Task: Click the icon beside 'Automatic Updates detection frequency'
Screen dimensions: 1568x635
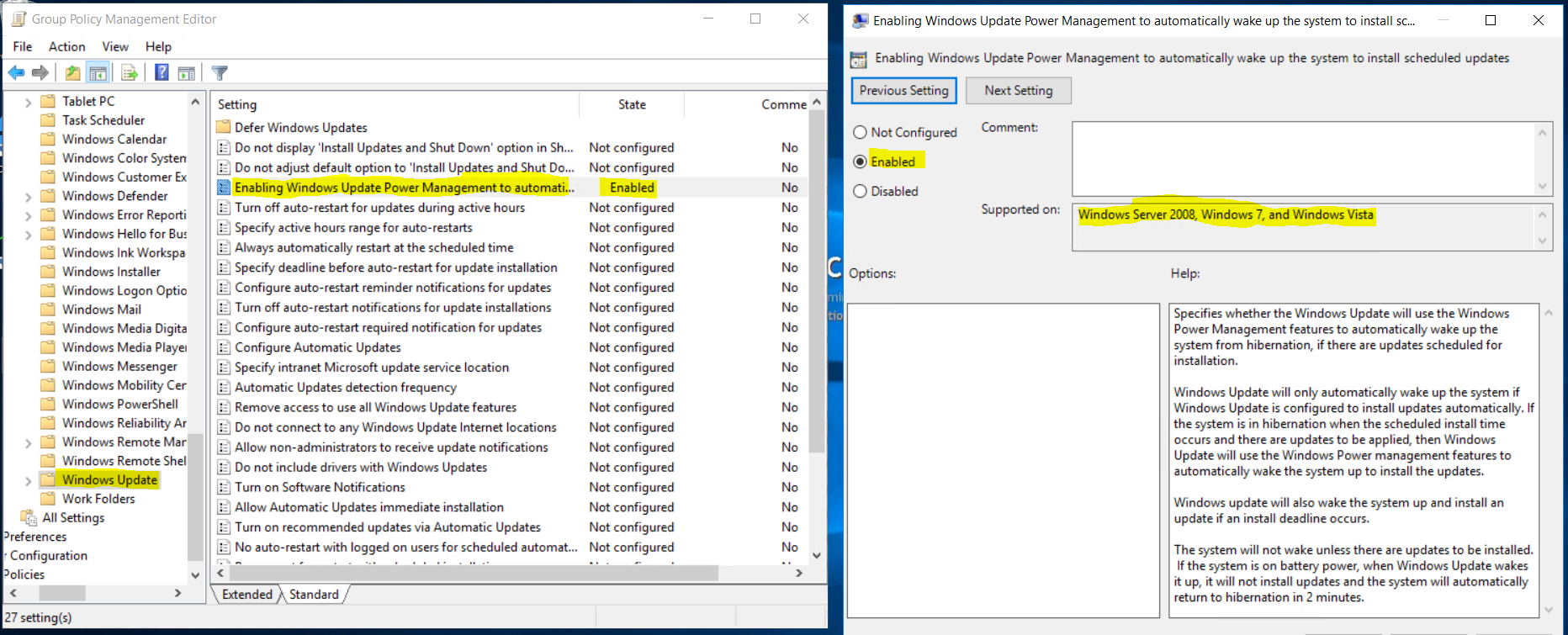Action: click(x=224, y=387)
